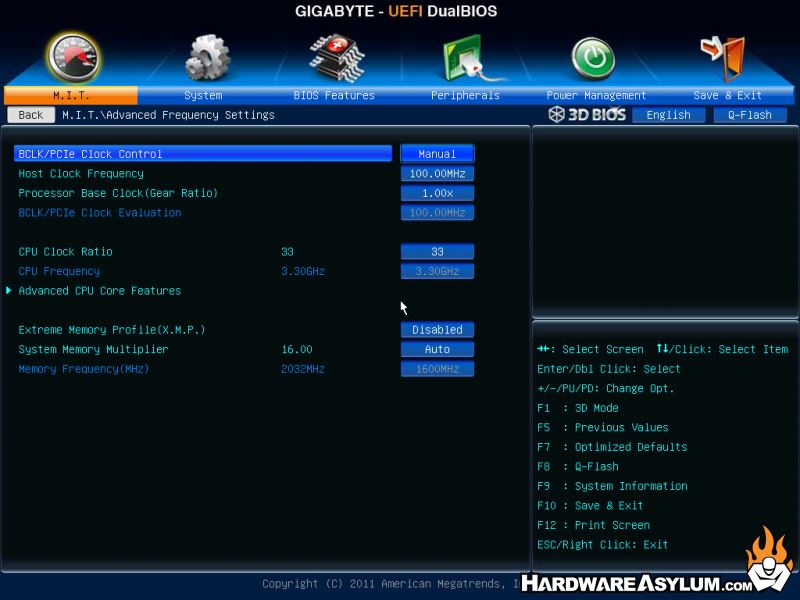Select the CPU Clock Ratio label
The image size is (800, 600).
(65, 252)
